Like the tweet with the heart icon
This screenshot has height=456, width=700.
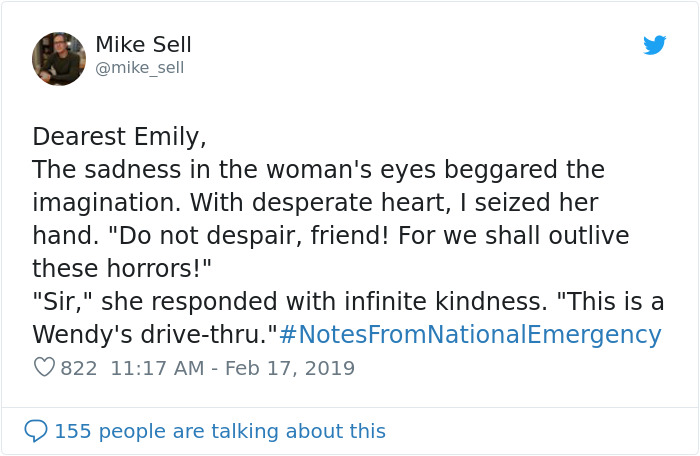tap(44, 368)
